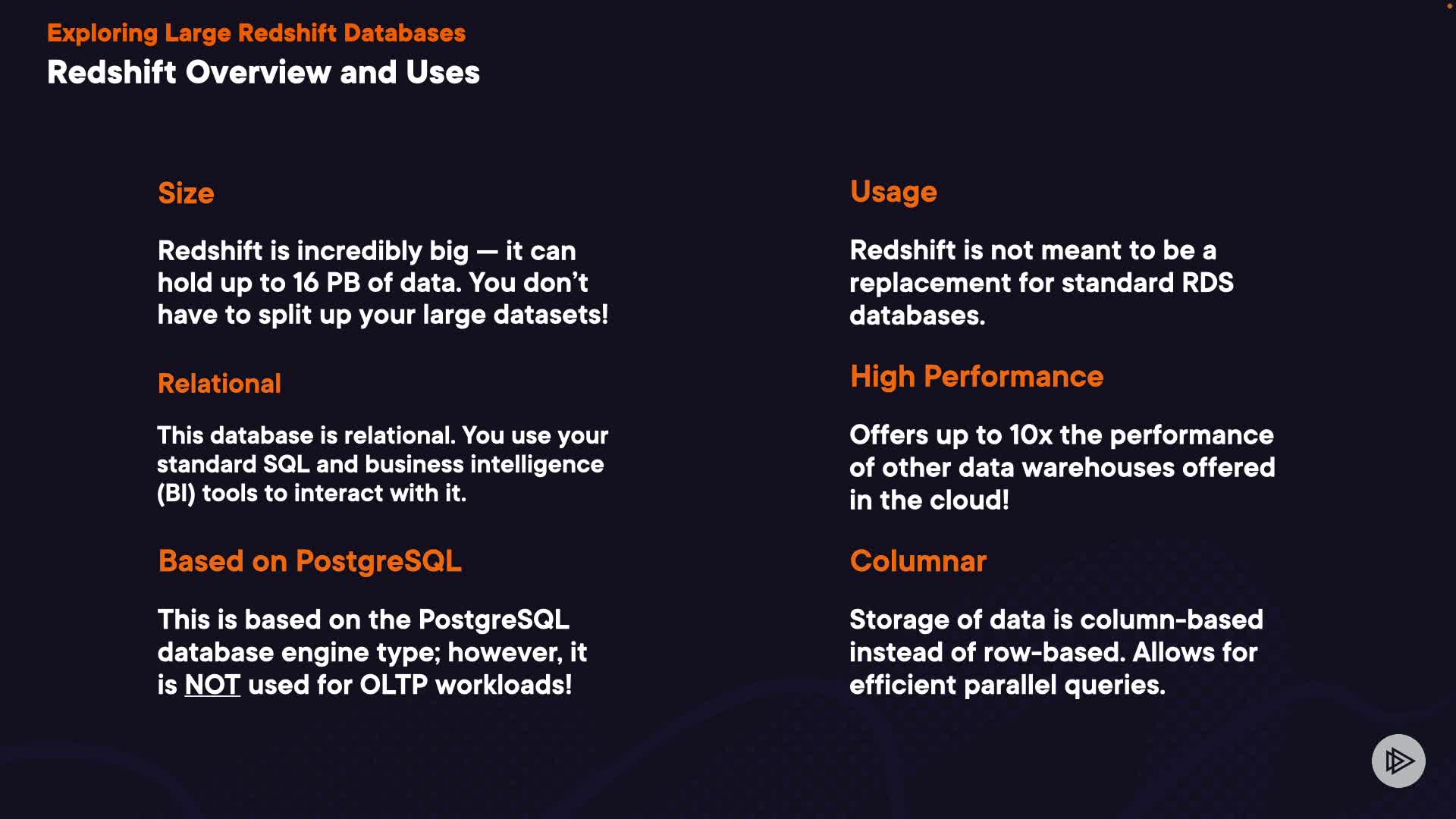Click the paragraph about standard SQL and BI tools
The width and height of the screenshot is (1456, 819).
tap(382, 464)
